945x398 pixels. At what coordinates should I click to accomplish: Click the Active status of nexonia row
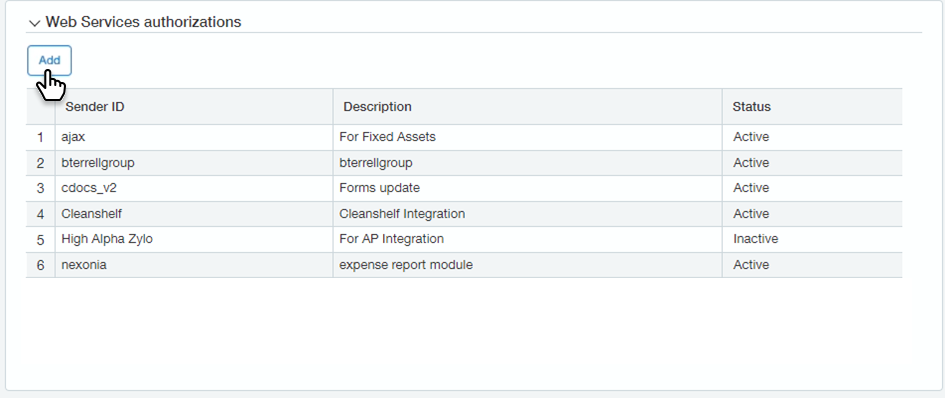point(751,265)
